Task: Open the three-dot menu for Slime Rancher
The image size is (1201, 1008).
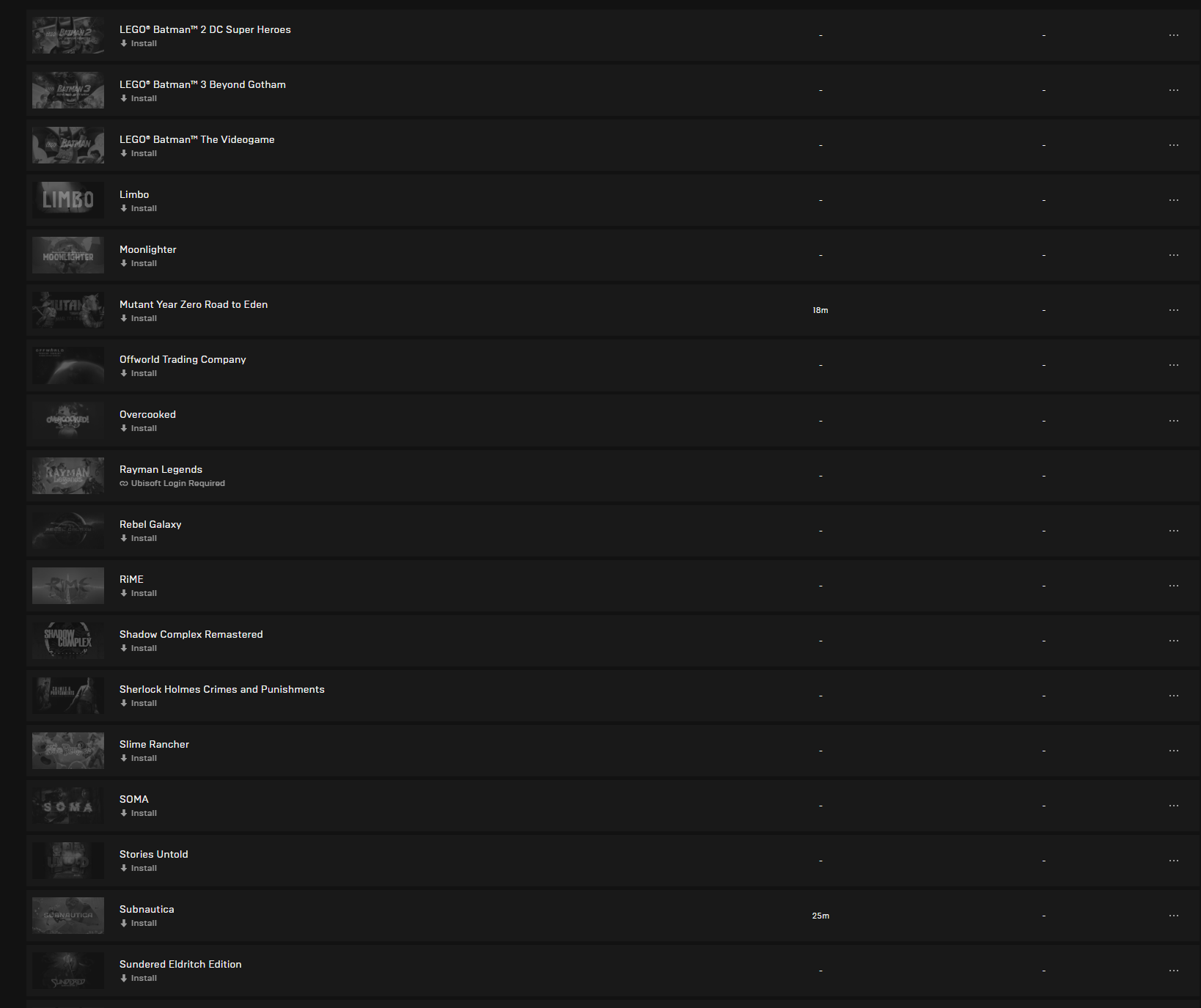Action: pyautogui.click(x=1174, y=751)
